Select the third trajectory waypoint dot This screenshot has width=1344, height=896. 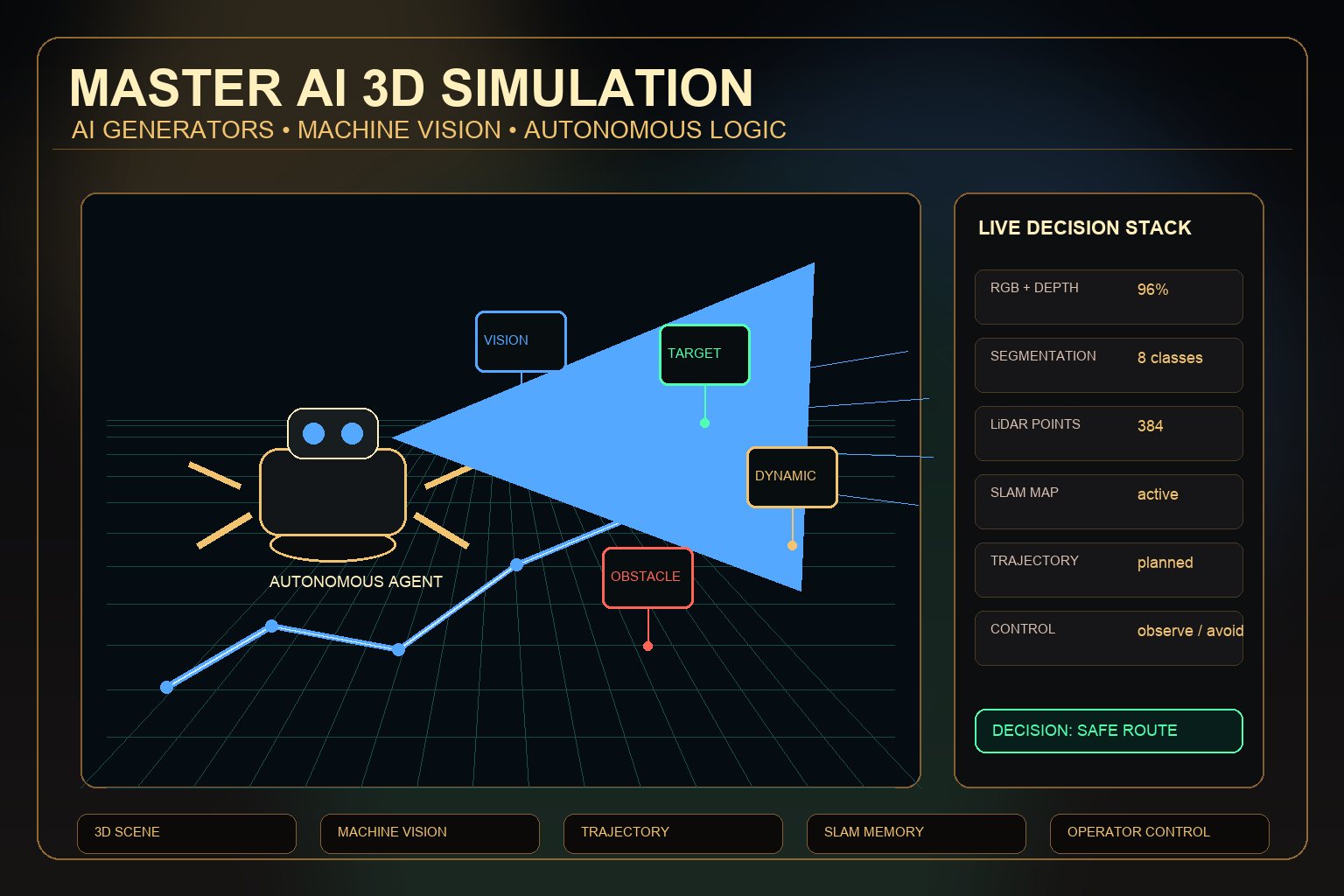[398, 649]
